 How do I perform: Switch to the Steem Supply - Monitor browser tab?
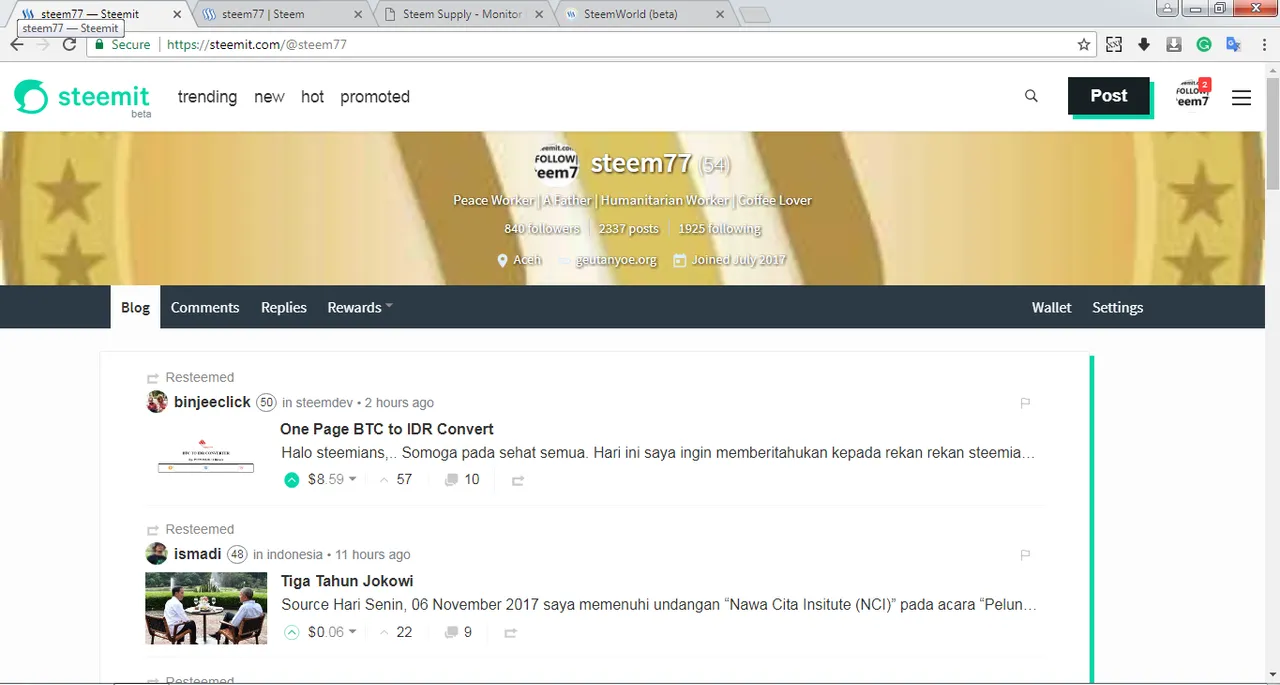[x=461, y=14]
